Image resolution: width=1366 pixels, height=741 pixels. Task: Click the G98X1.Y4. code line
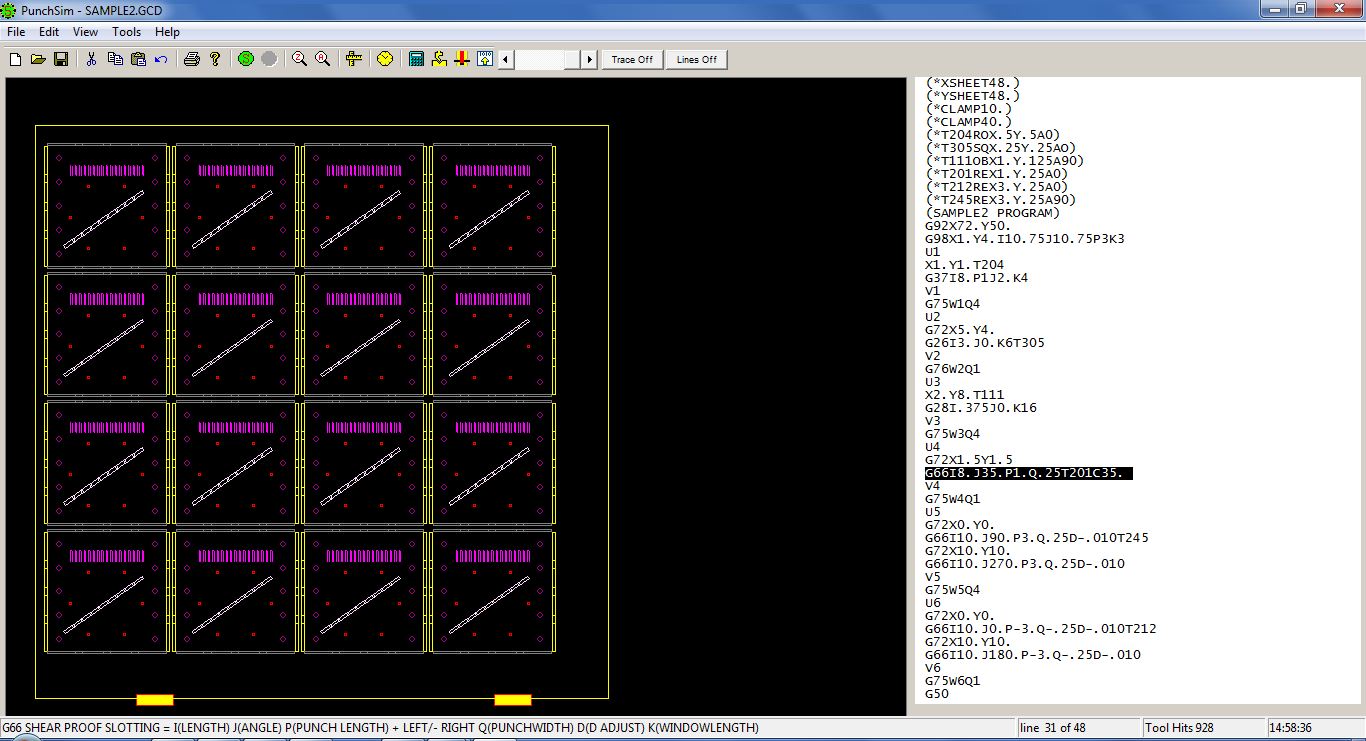point(1025,239)
